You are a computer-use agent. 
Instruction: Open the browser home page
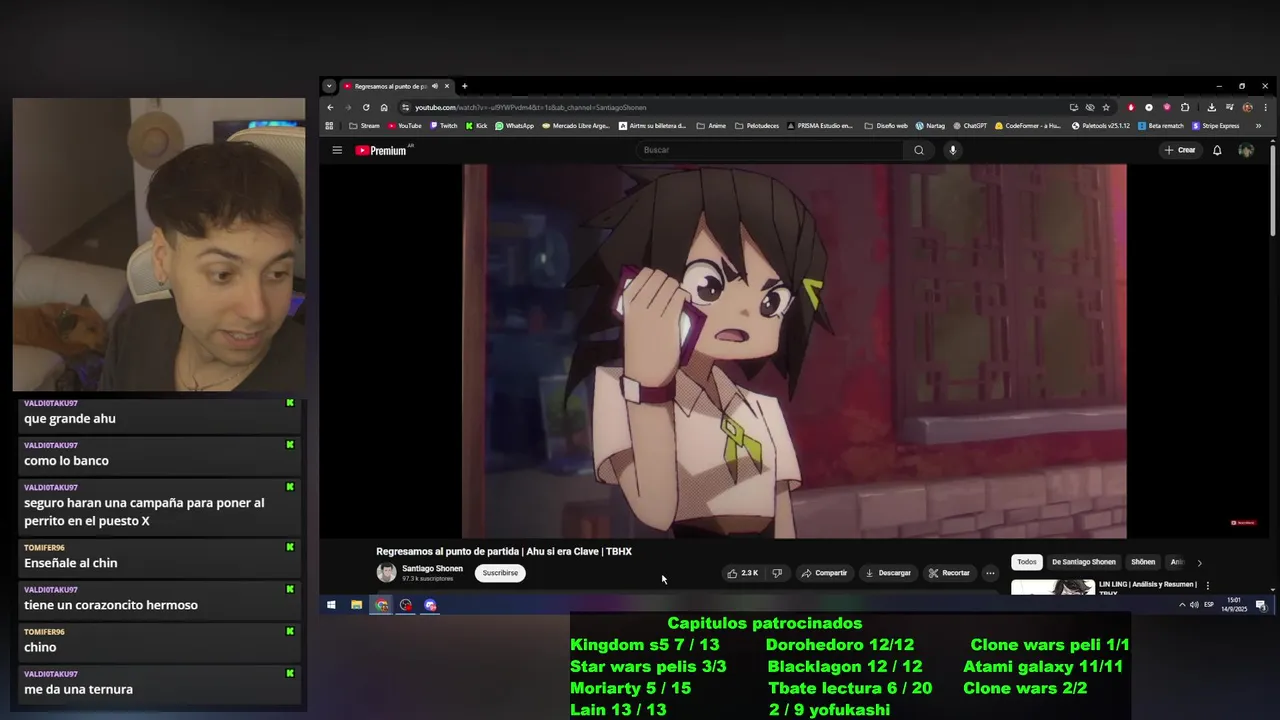[384, 107]
